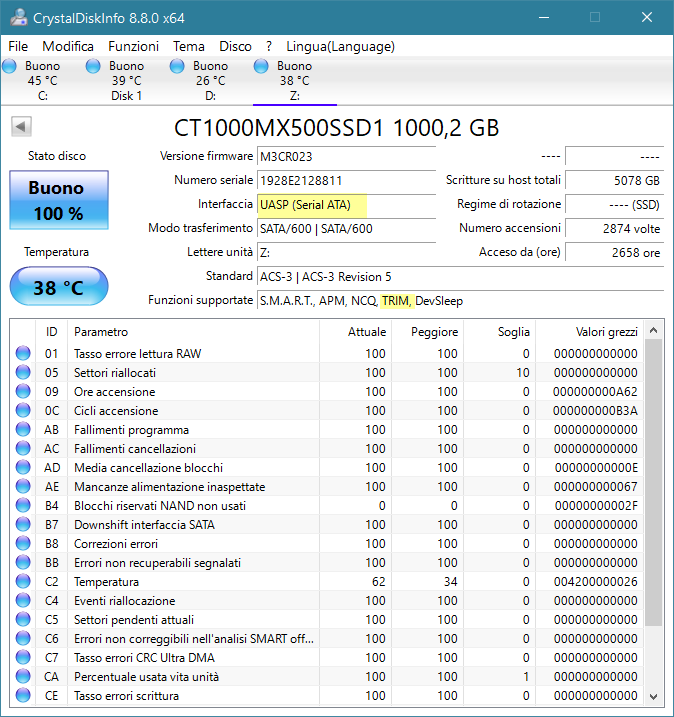674x717 pixels.
Task: Click the transfer mode field SATA/600
Action: click(346, 229)
